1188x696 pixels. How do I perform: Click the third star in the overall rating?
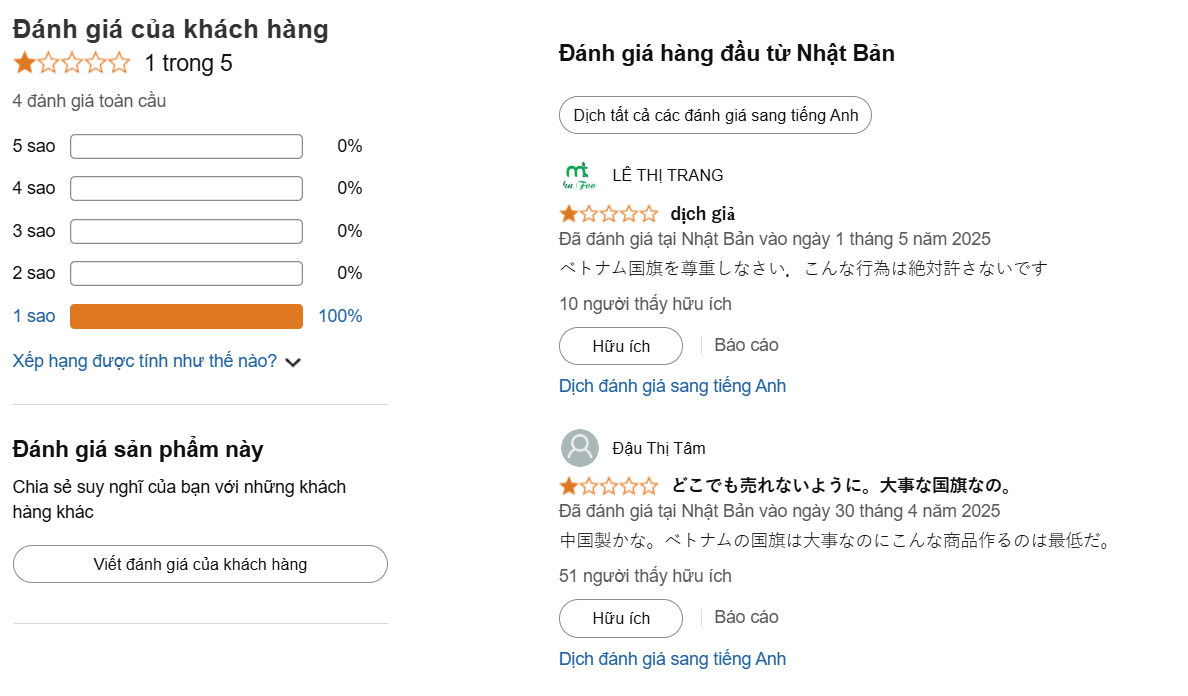[72, 63]
